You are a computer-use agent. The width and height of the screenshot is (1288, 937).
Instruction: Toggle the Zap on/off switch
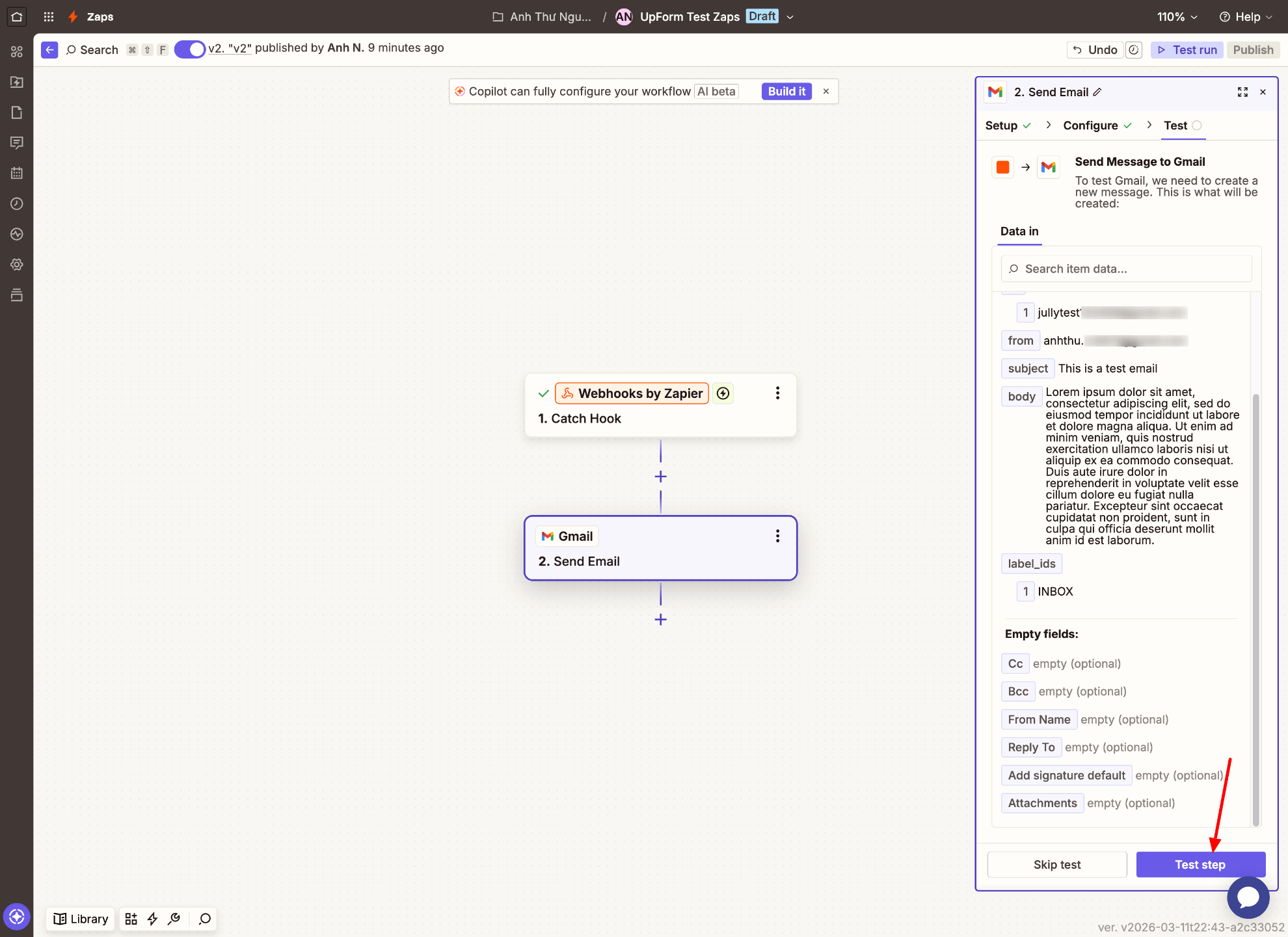point(189,49)
